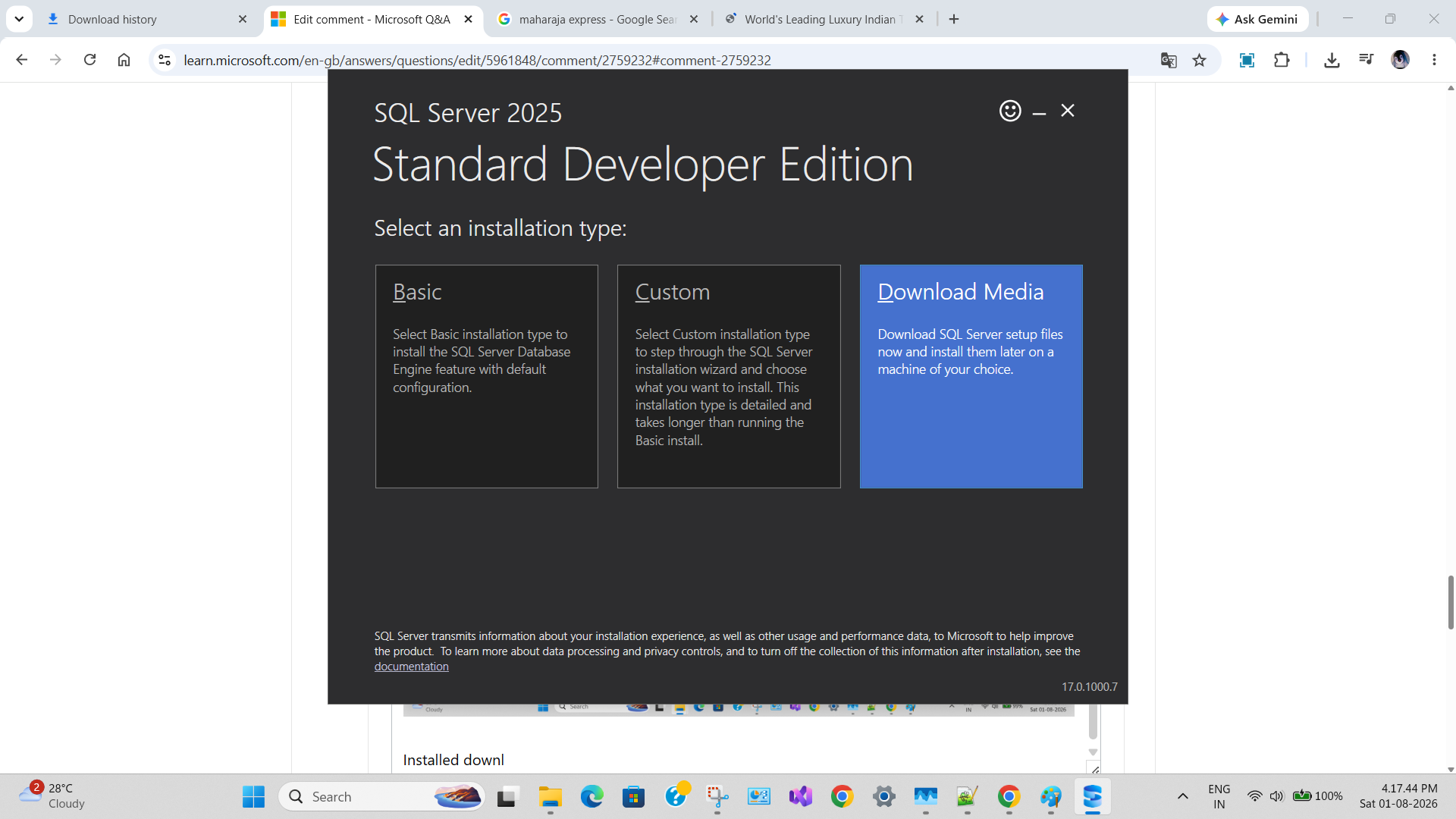Open the Google Lens screen search icon
1456x819 pixels.
1247,60
